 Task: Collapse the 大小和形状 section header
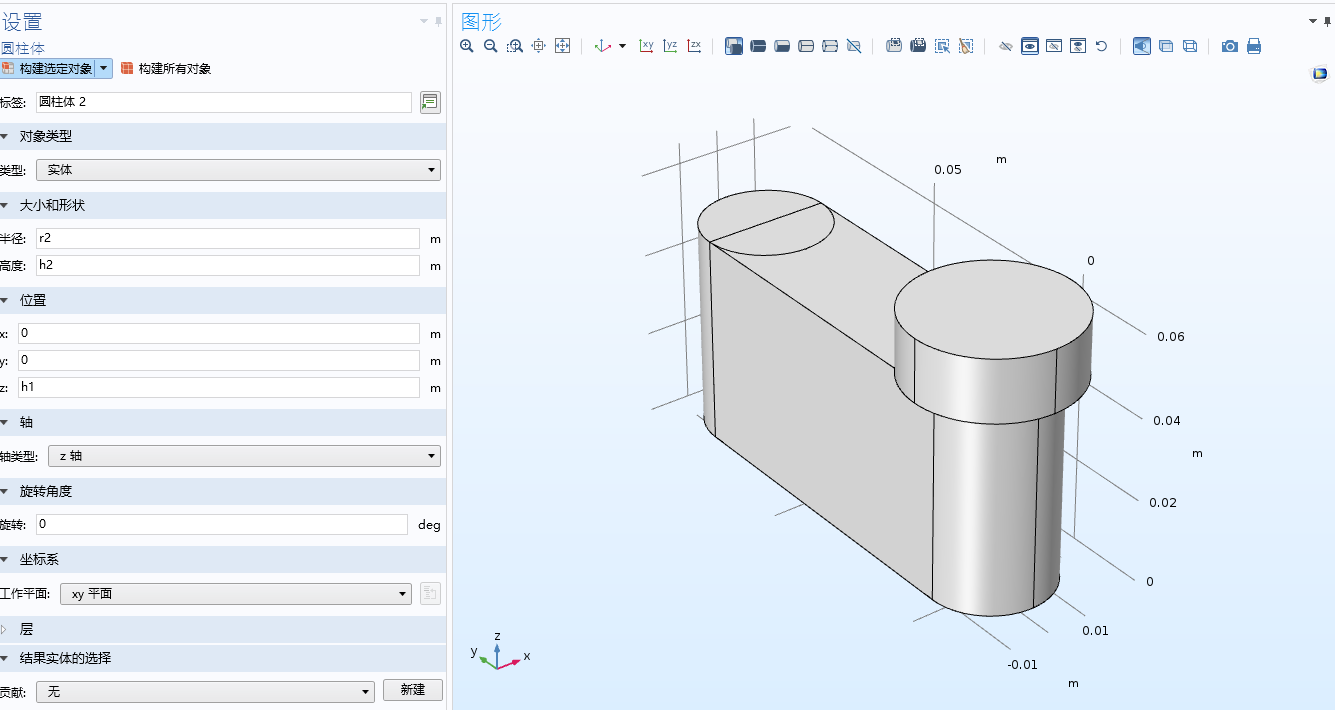point(222,205)
